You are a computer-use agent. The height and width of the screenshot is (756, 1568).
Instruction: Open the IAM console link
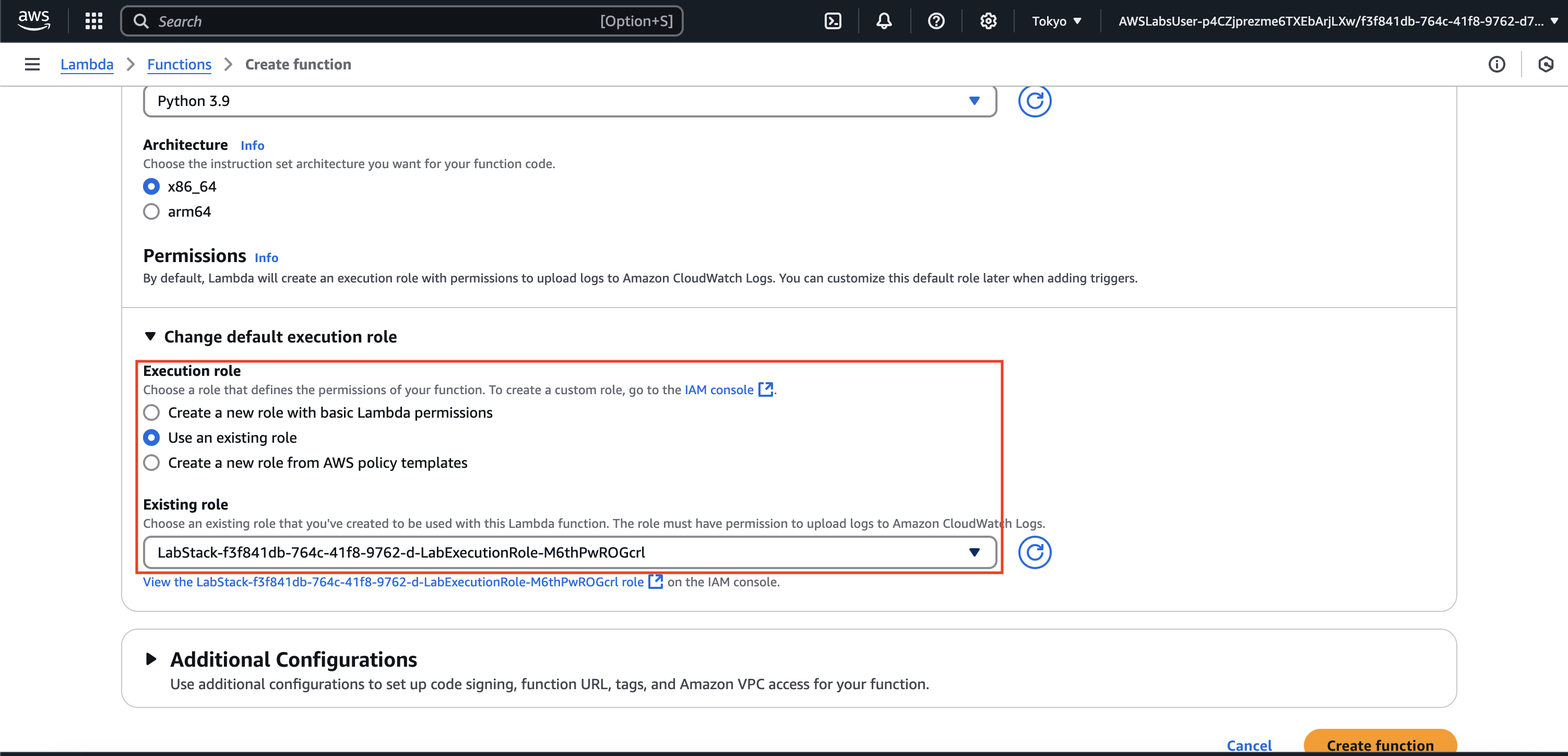pos(719,389)
